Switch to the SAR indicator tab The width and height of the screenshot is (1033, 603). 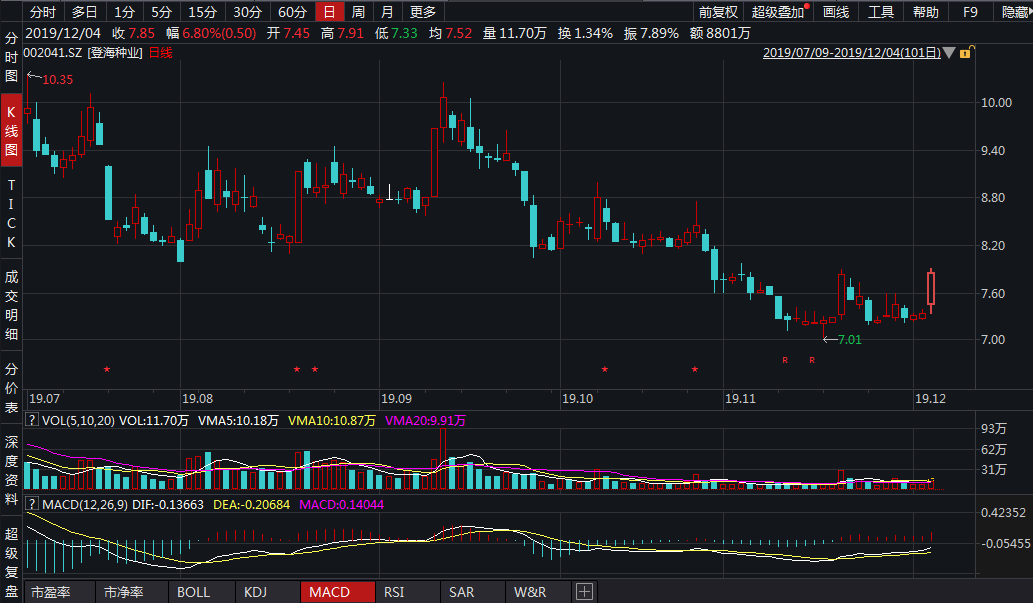point(472,592)
